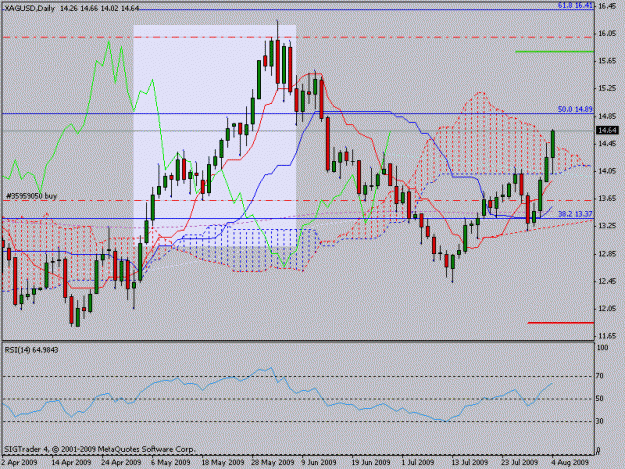The height and width of the screenshot is (469, 625).
Task: Select the short red horizontal line near 11.85
Action: pyautogui.click(x=561, y=322)
